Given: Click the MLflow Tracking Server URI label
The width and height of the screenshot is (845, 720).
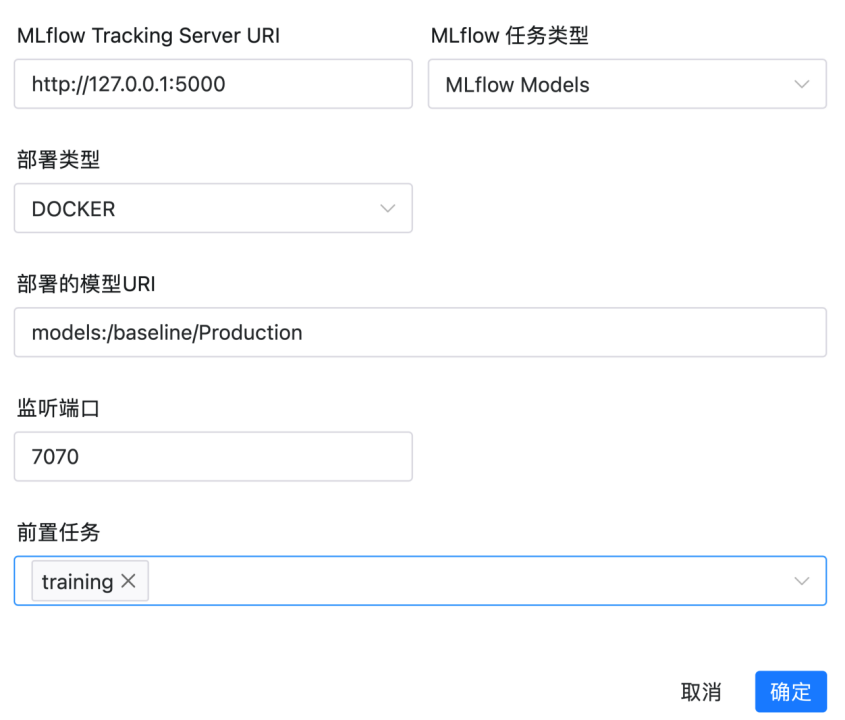Looking at the screenshot, I should pos(149,36).
